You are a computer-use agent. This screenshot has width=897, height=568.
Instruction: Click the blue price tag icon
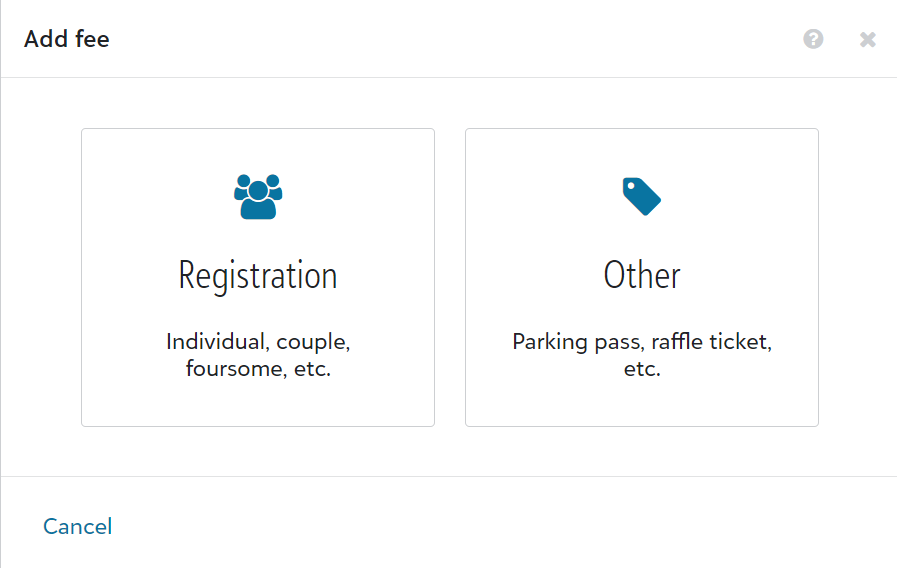click(641, 196)
